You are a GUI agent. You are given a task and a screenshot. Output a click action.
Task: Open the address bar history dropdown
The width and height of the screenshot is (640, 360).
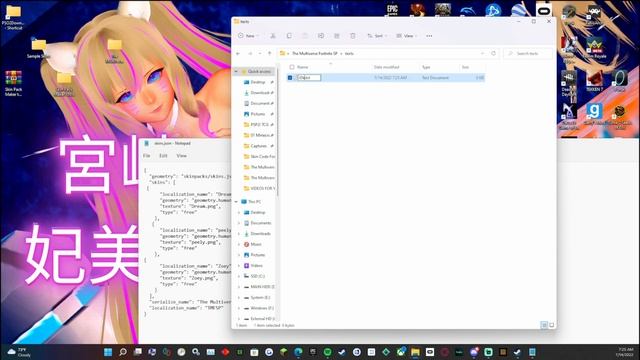tap(482, 53)
